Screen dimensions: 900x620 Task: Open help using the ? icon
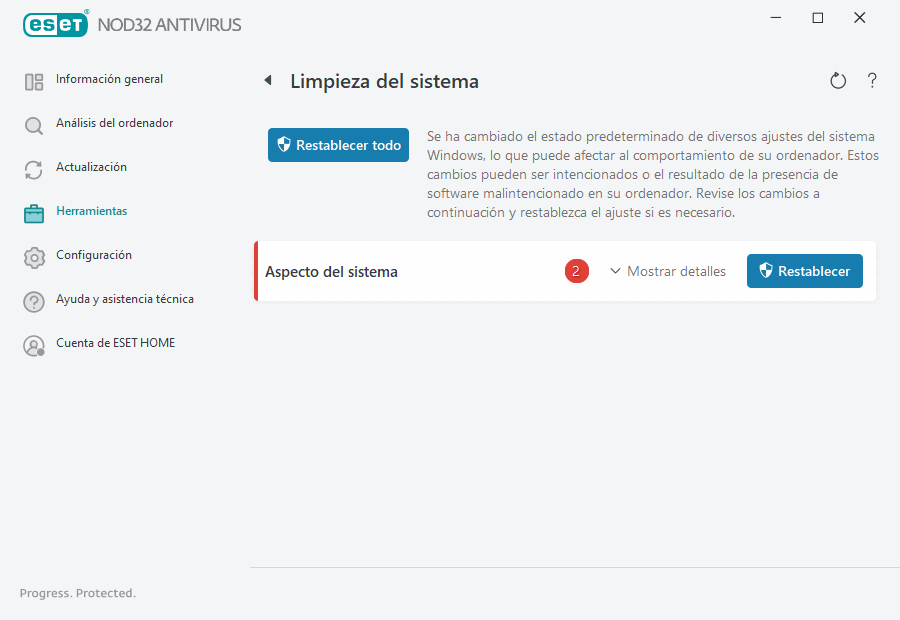[871, 80]
